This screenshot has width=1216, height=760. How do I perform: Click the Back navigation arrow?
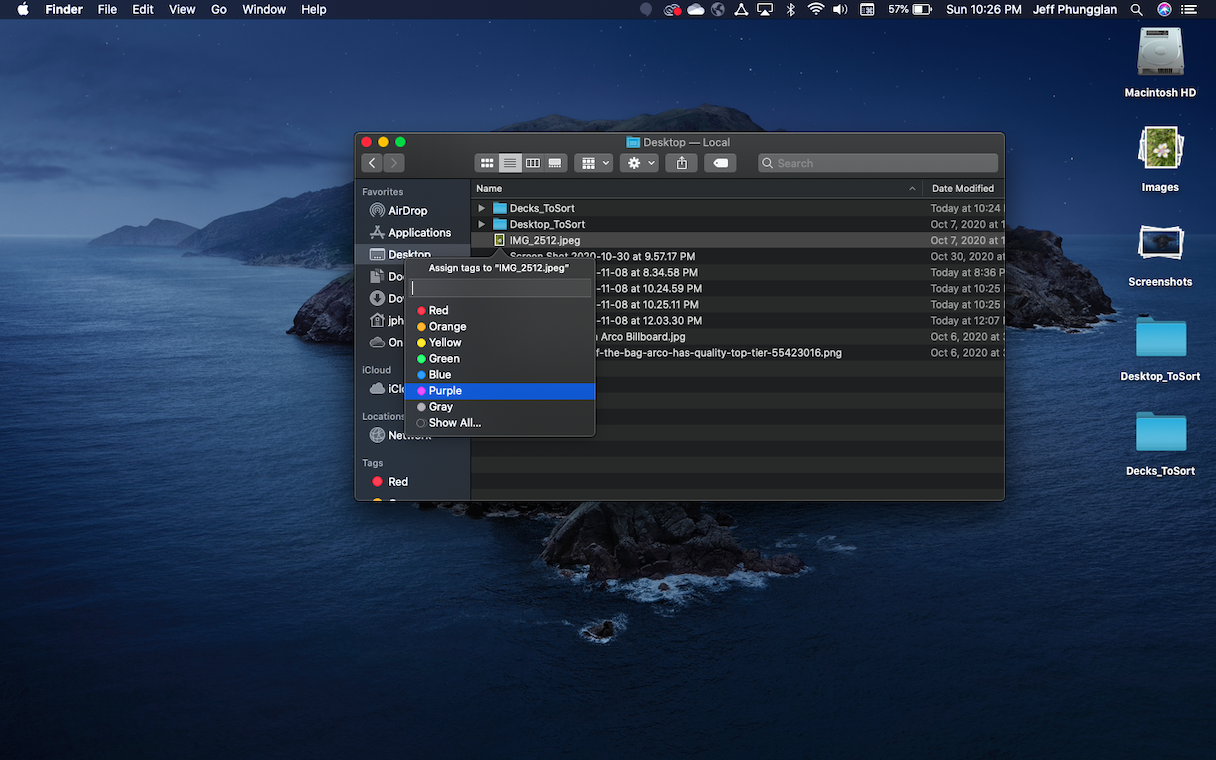click(x=371, y=162)
